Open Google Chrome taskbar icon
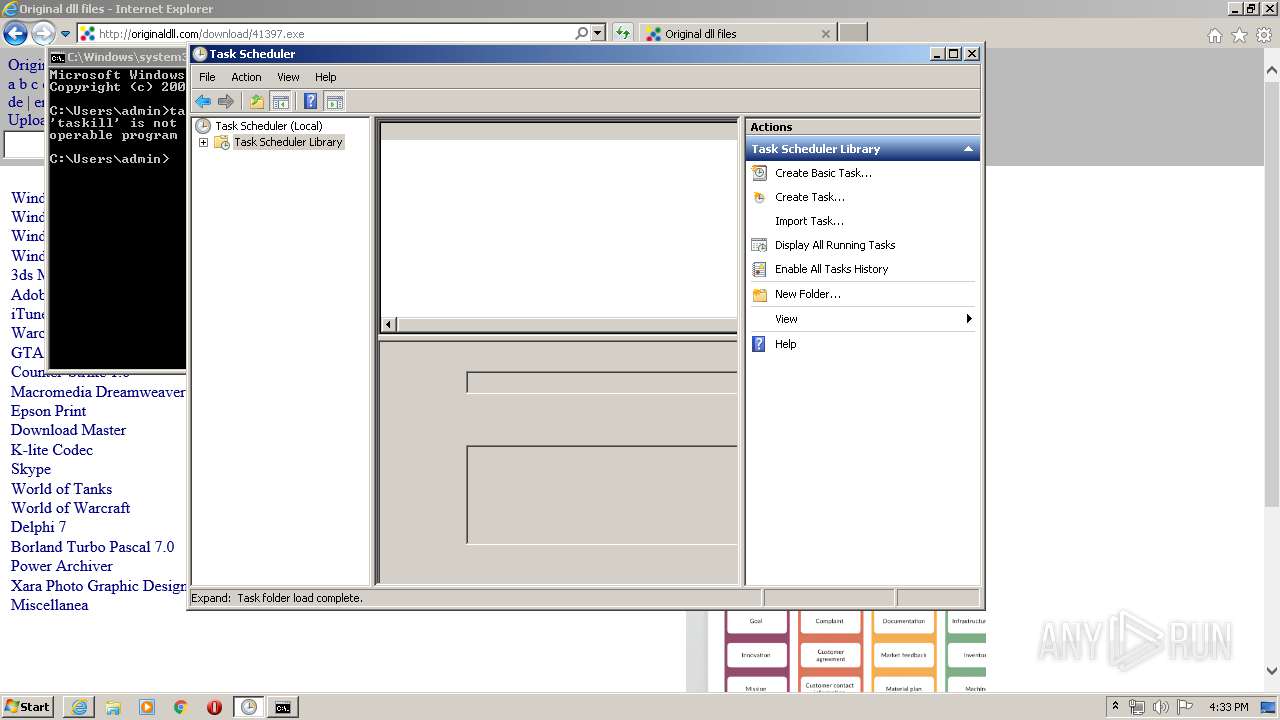The image size is (1280, 720). pos(180,707)
